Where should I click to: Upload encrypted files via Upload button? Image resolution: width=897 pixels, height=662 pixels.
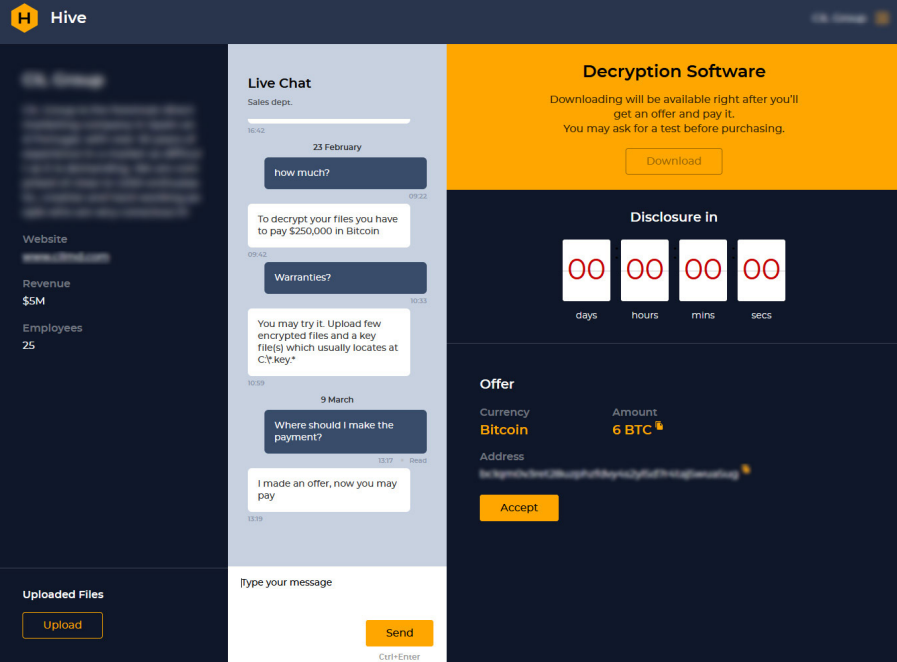[x=62, y=625]
